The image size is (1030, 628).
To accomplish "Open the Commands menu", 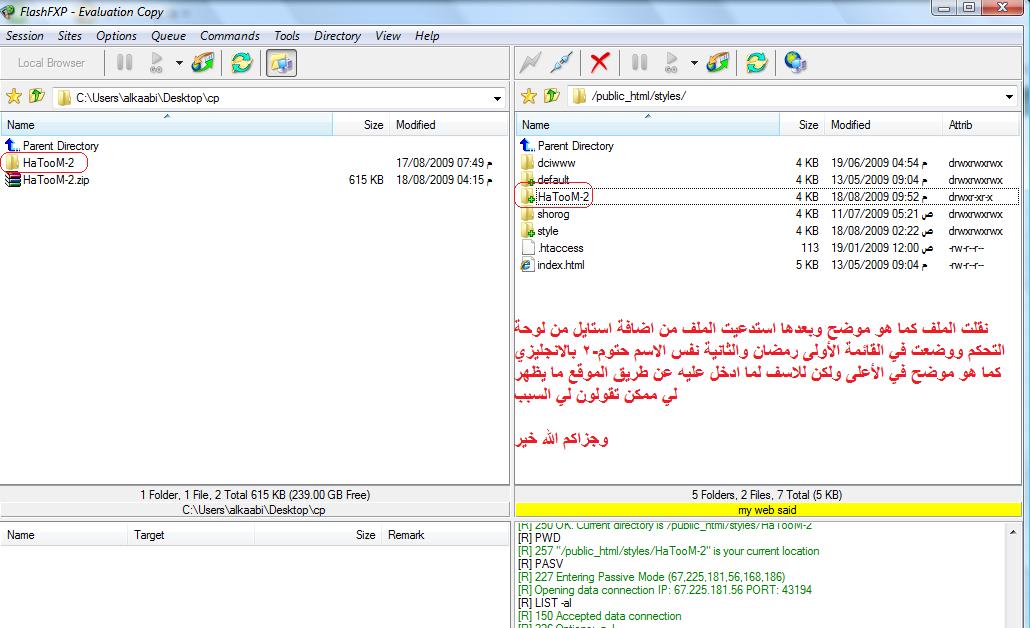I will click(x=229, y=36).
